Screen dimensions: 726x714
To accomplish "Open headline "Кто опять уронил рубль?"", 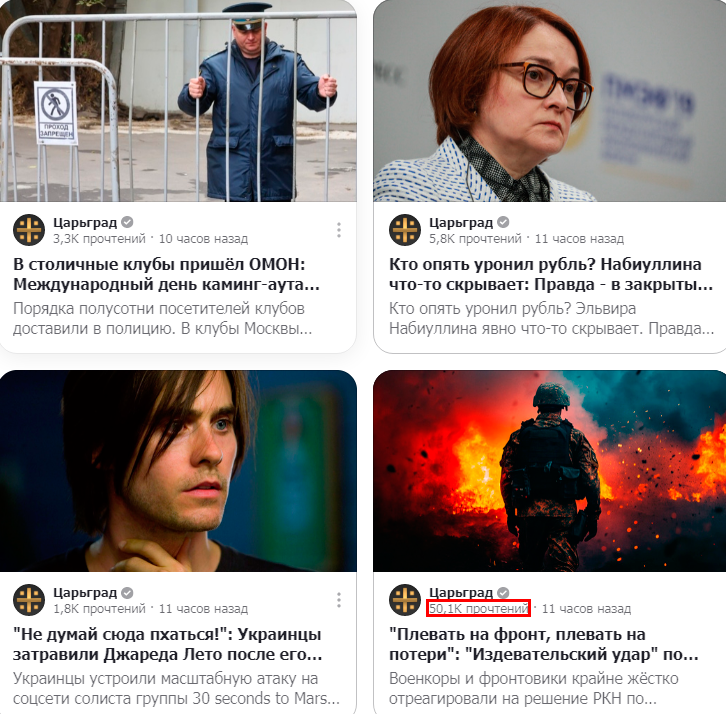I will (x=551, y=274).
